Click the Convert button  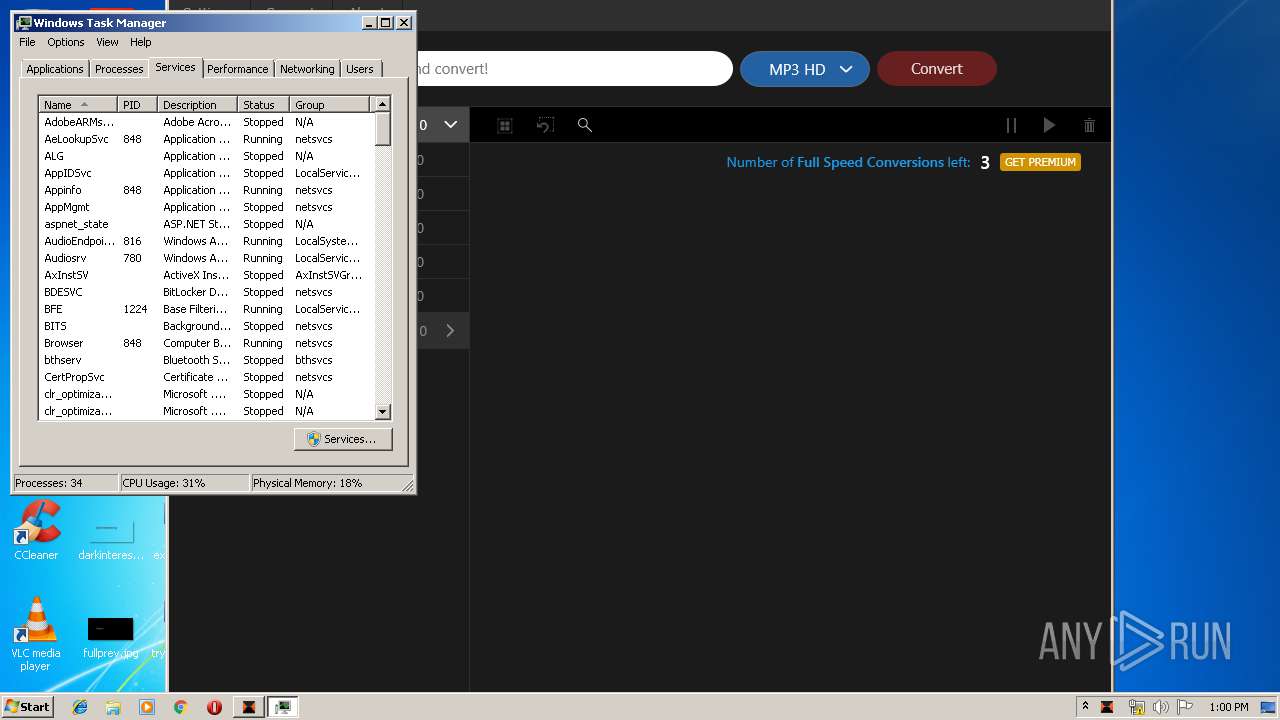[937, 69]
